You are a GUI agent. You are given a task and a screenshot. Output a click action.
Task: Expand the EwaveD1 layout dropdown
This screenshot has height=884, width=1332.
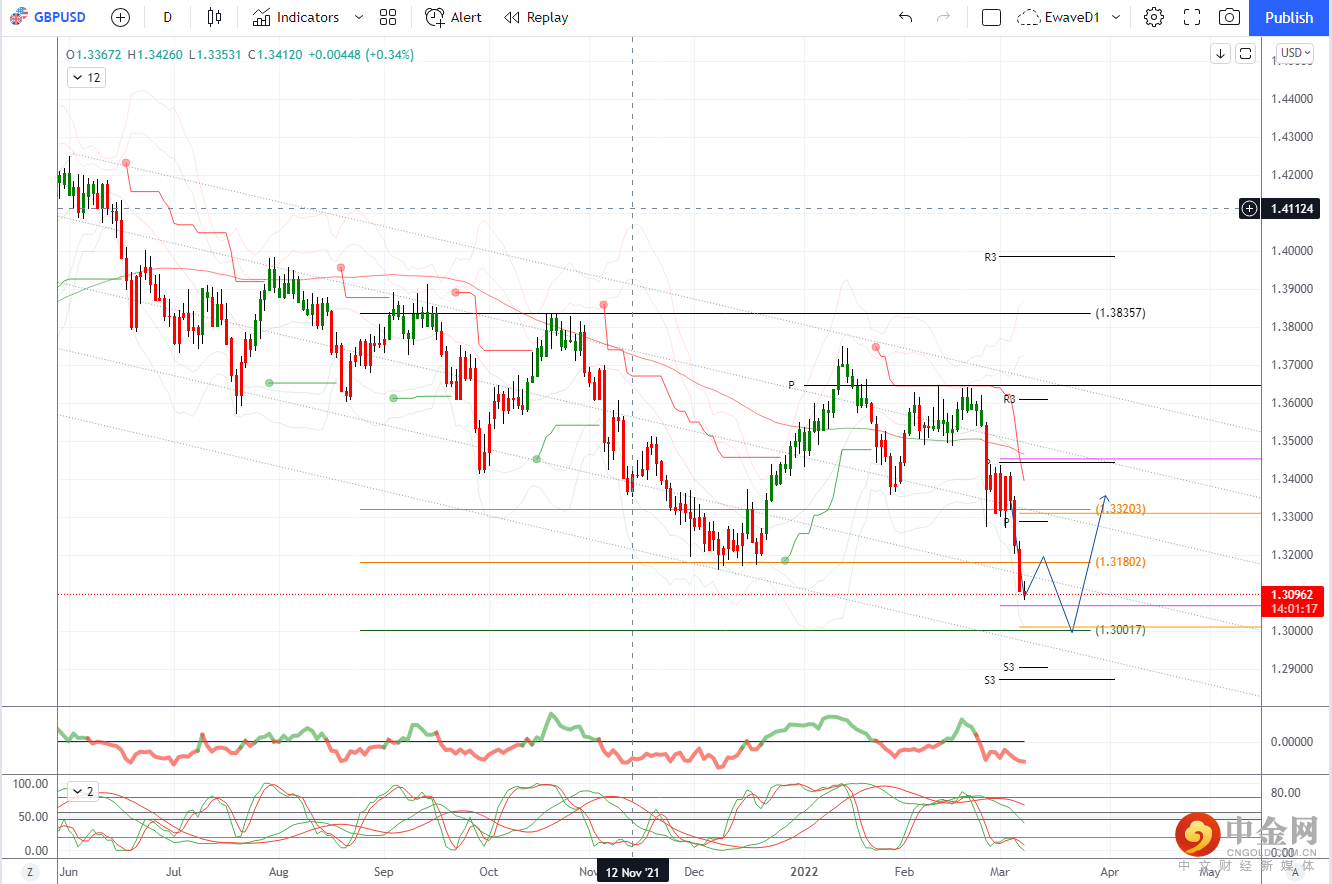coord(1116,17)
